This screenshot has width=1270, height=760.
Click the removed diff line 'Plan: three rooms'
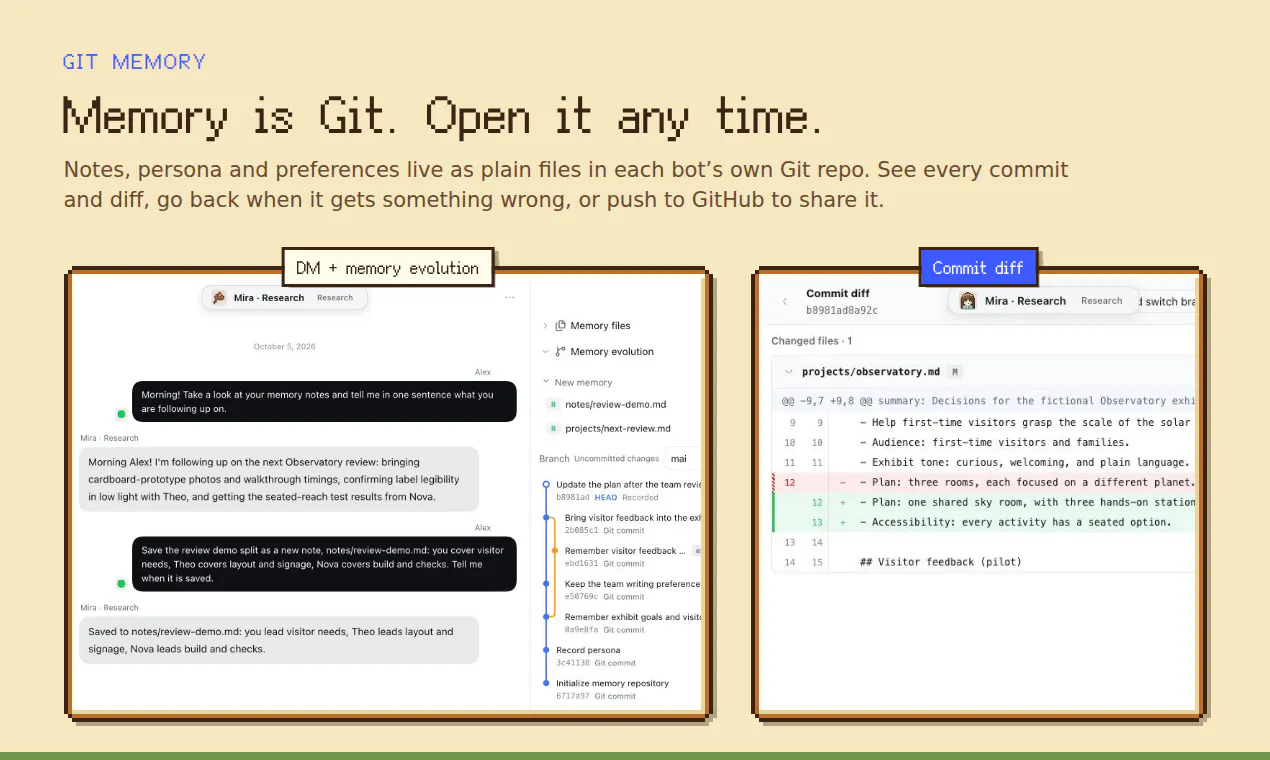(984, 482)
